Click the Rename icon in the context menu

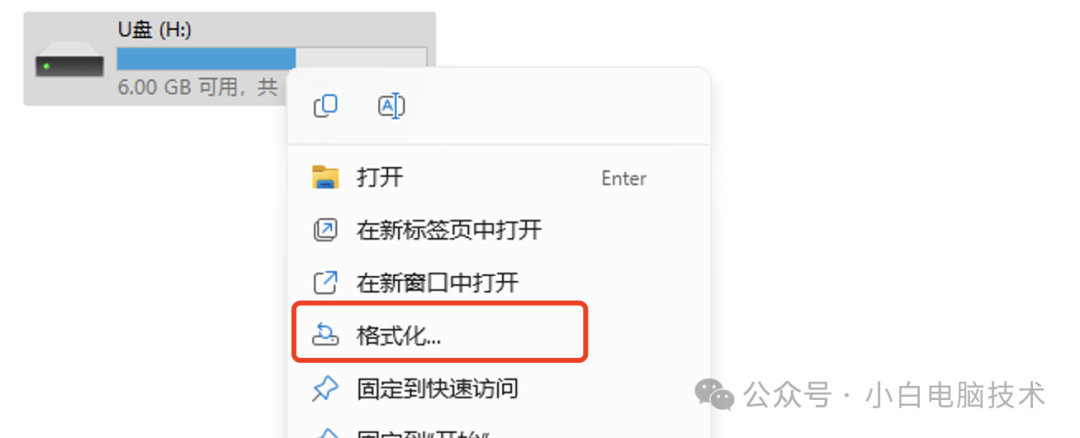tap(391, 106)
